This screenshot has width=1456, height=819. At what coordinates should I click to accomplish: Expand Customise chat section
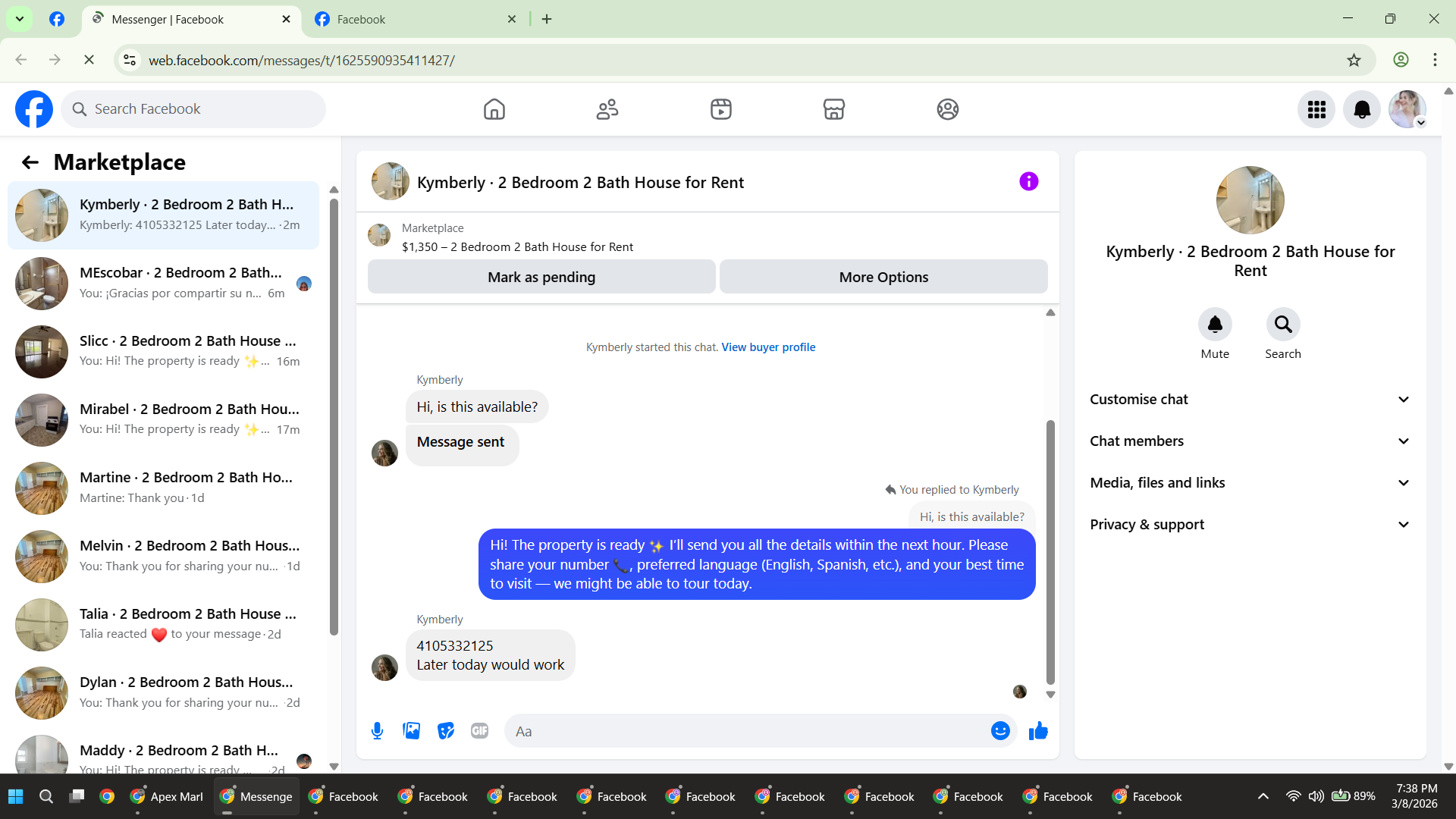pyautogui.click(x=1250, y=400)
